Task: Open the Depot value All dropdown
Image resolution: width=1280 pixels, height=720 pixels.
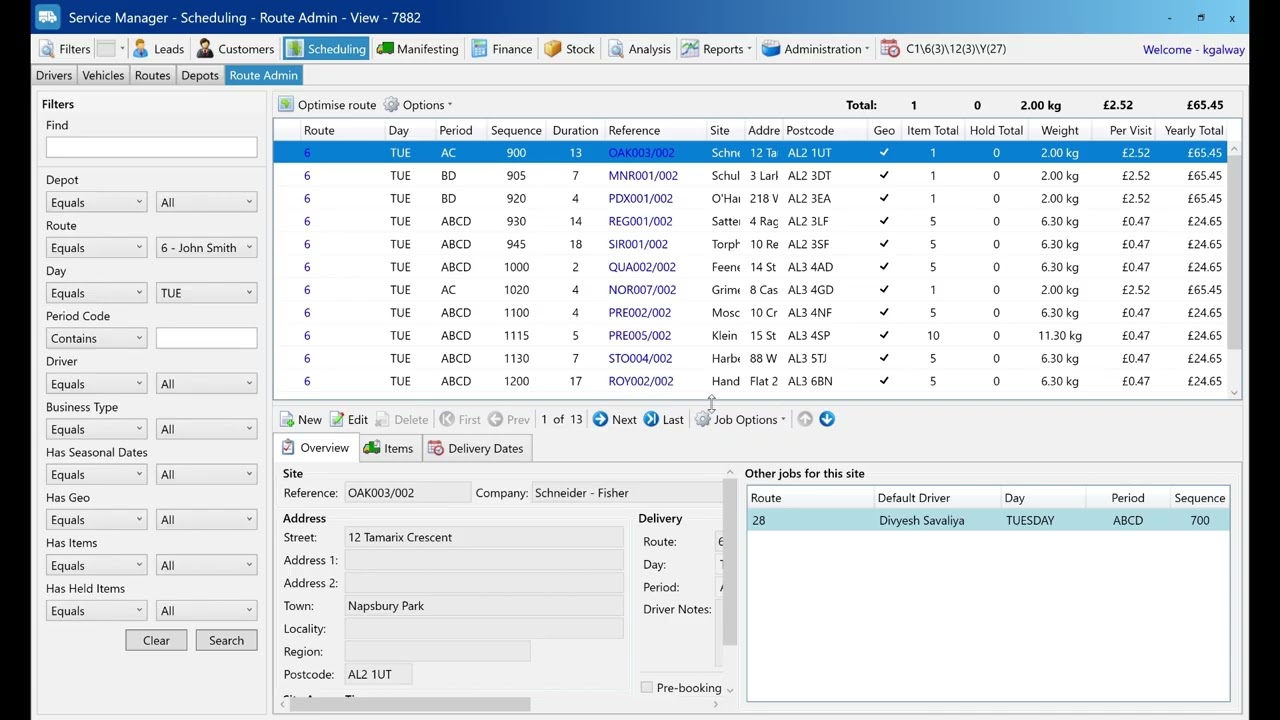Action: point(206,203)
